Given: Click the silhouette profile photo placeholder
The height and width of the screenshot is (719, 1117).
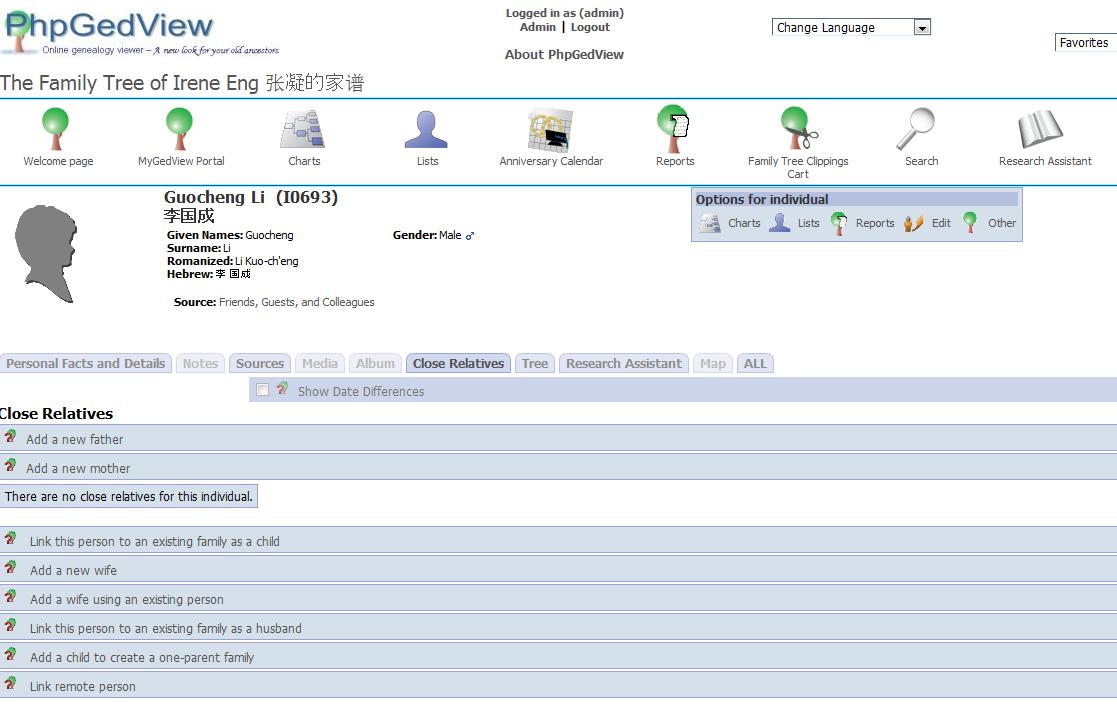Looking at the screenshot, I should pyautogui.click(x=46, y=254).
